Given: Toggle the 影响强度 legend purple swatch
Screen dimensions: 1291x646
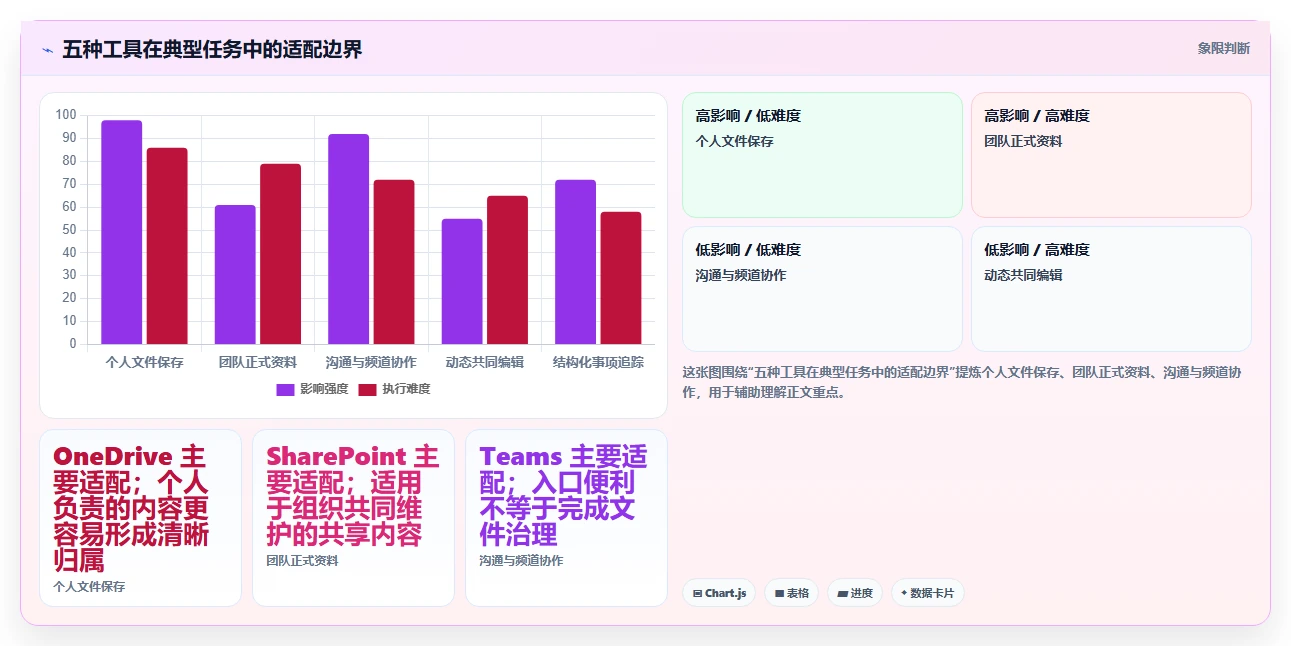Looking at the screenshot, I should 286,389.
